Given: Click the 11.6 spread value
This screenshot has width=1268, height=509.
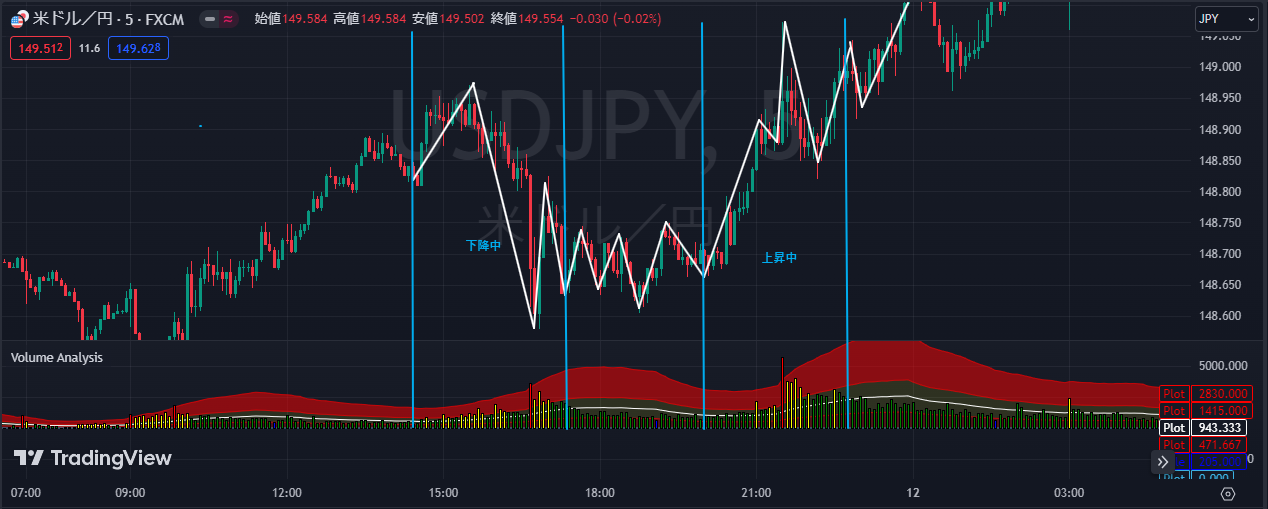Looking at the screenshot, I should [89, 47].
